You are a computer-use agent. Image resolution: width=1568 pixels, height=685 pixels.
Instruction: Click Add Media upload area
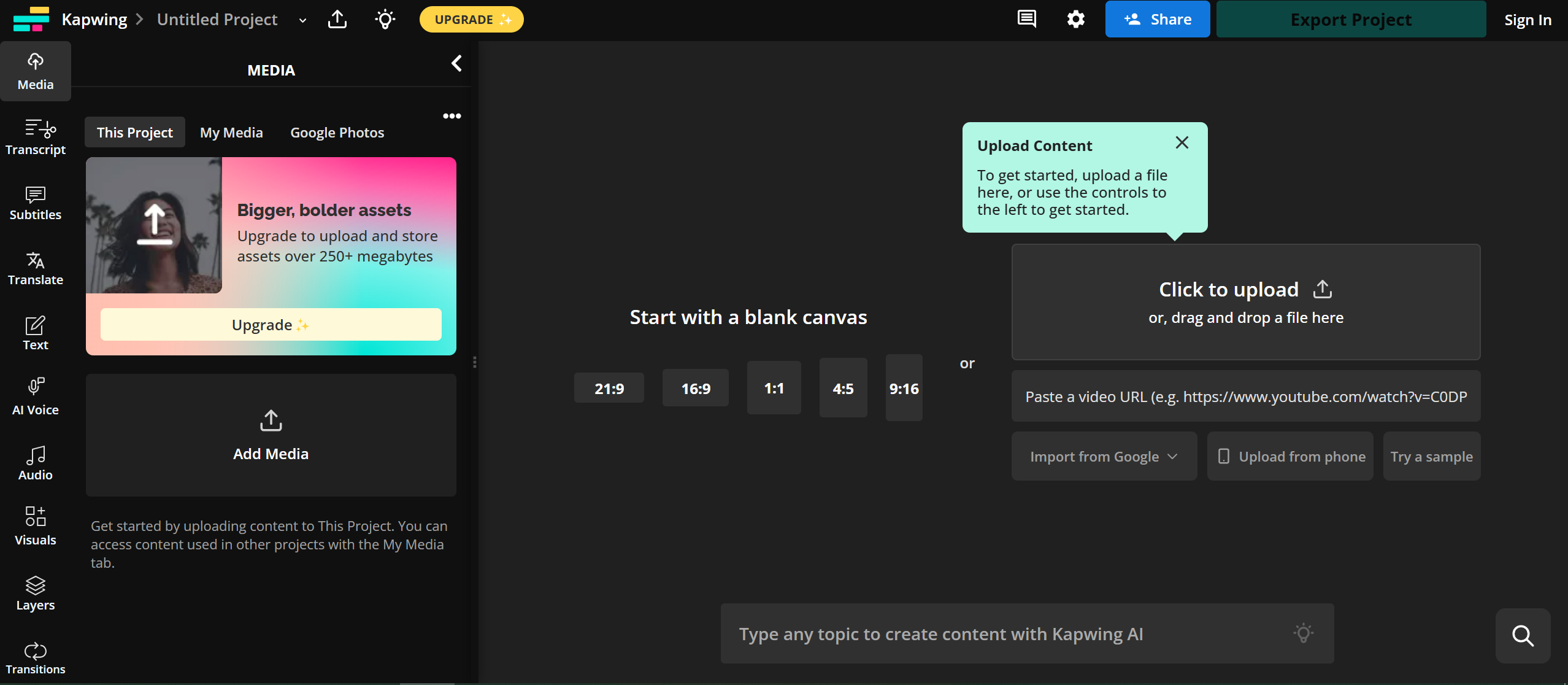point(271,435)
